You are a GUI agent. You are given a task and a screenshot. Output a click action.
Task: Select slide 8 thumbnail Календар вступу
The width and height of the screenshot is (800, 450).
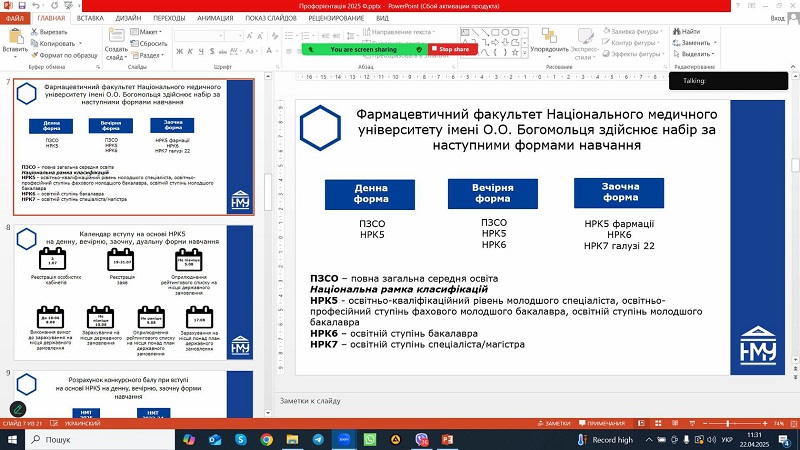pos(133,293)
